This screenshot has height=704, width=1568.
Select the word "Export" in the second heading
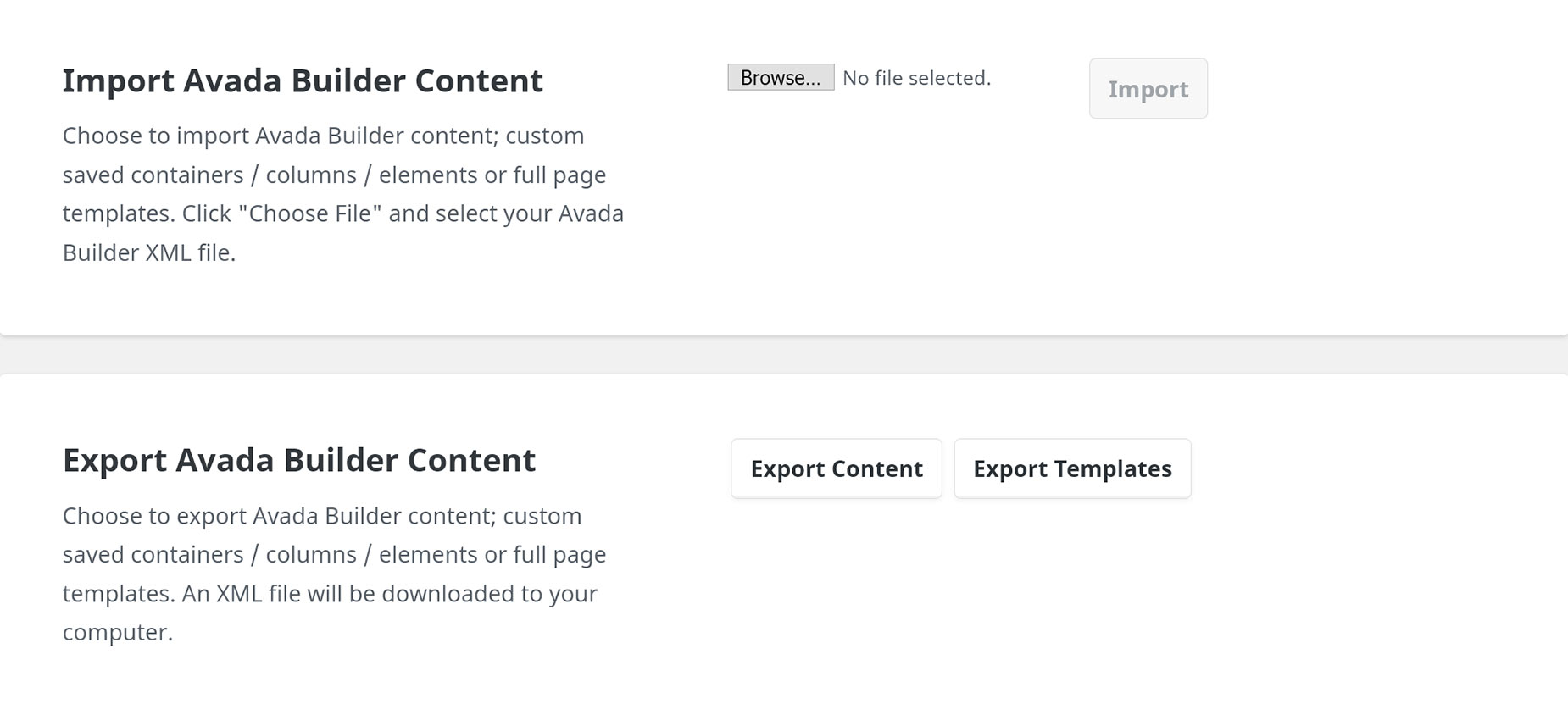pos(114,460)
